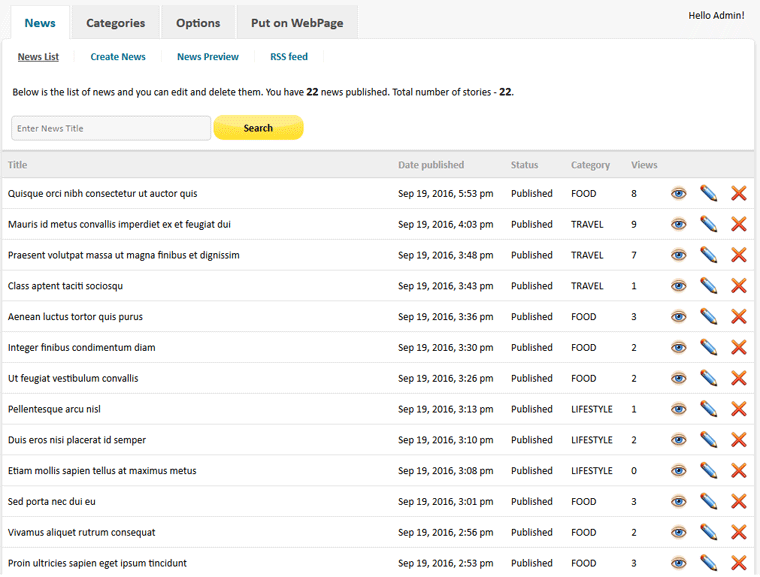This screenshot has width=760, height=577.
Task: Delete 'Proin ultricies sapien eget' news
Action: (x=739, y=563)
